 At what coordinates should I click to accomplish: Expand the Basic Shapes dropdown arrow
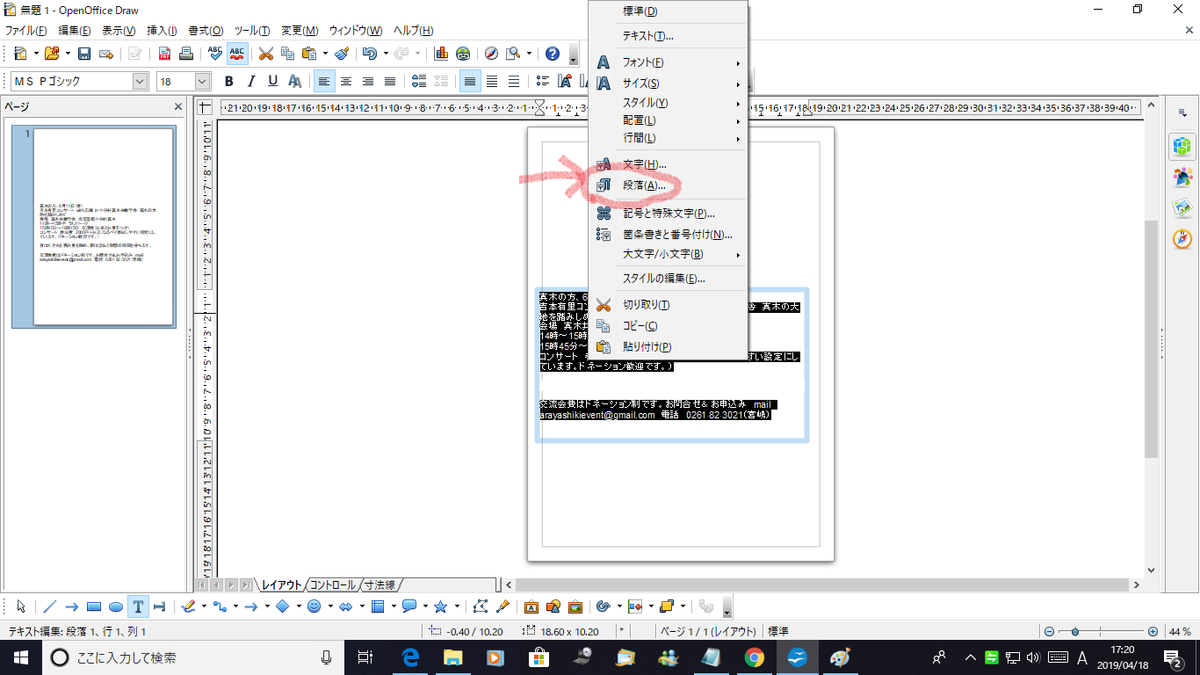point(299,607)
